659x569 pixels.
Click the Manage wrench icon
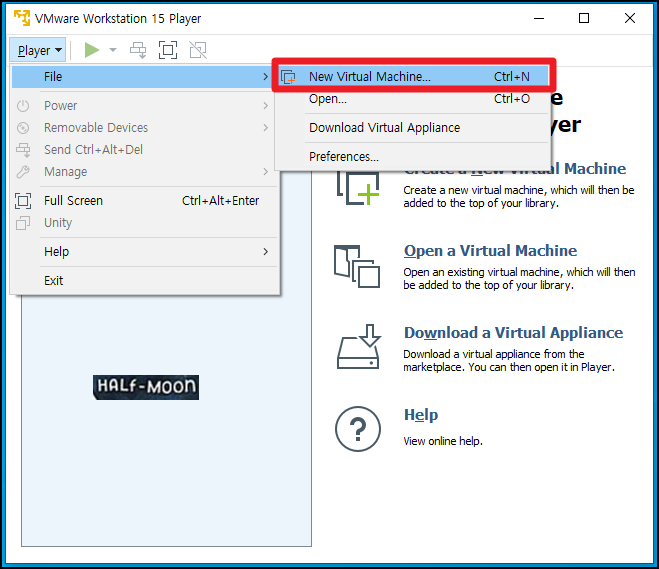pos(23,171)
